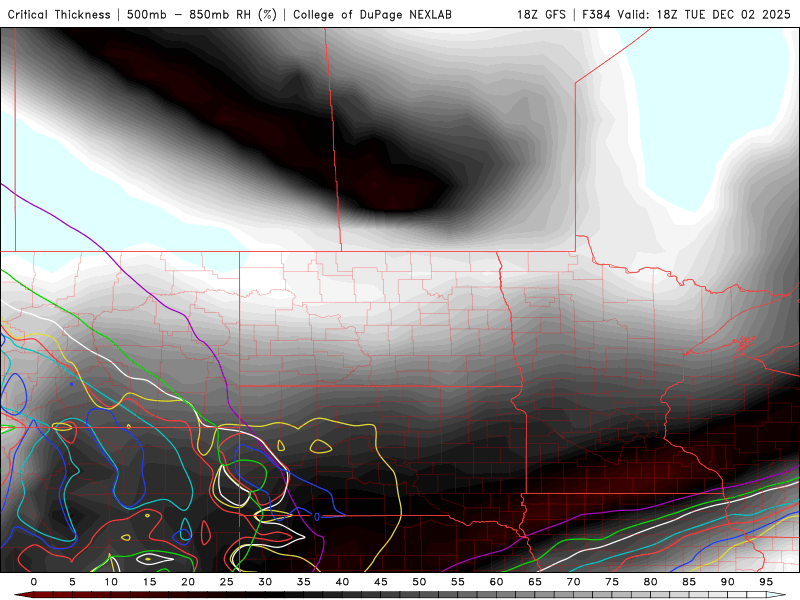Click the "95" colorbar scale label
This screenshot has width=800, height=600.
click(766, 582)
